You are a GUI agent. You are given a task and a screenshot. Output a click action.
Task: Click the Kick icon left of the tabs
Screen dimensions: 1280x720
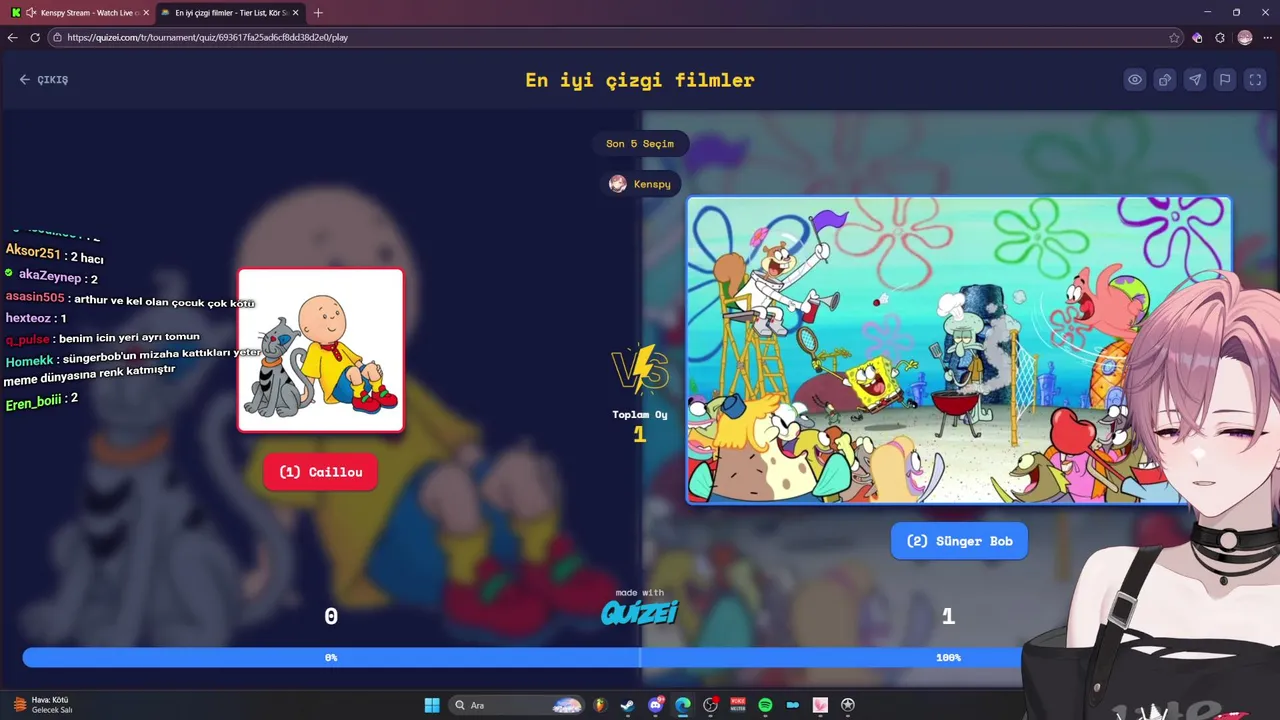15,13
